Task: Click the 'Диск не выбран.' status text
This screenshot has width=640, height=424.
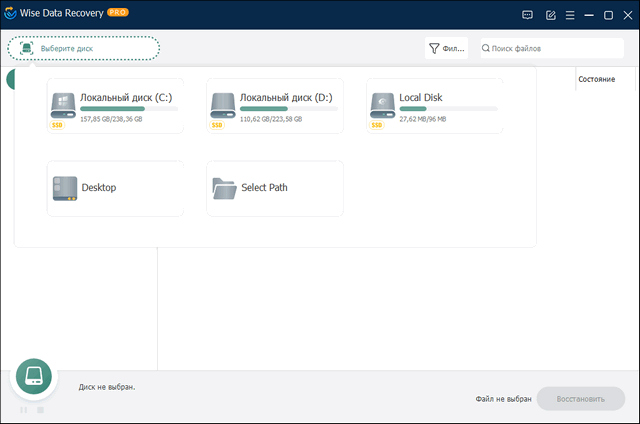Action: click(x=107, y=387)
